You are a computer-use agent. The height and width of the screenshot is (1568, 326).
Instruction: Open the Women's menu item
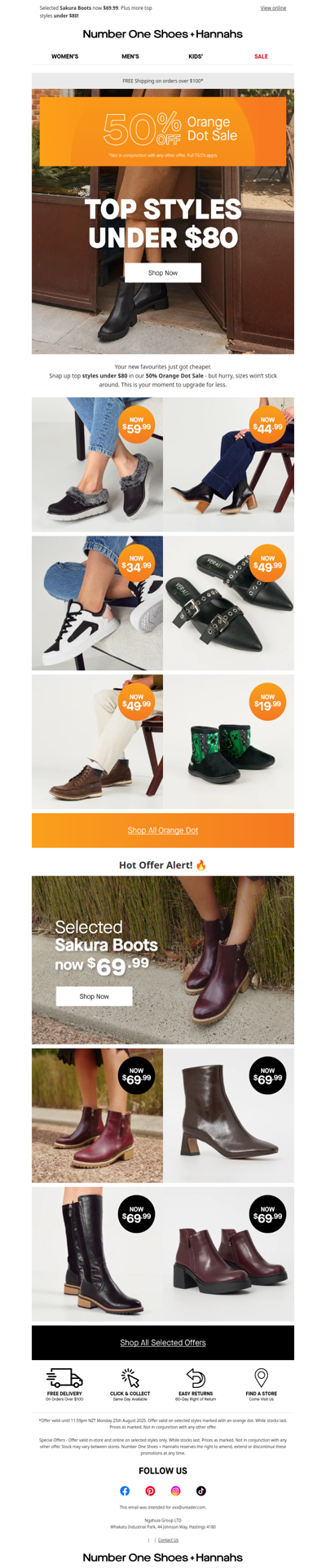65,56
